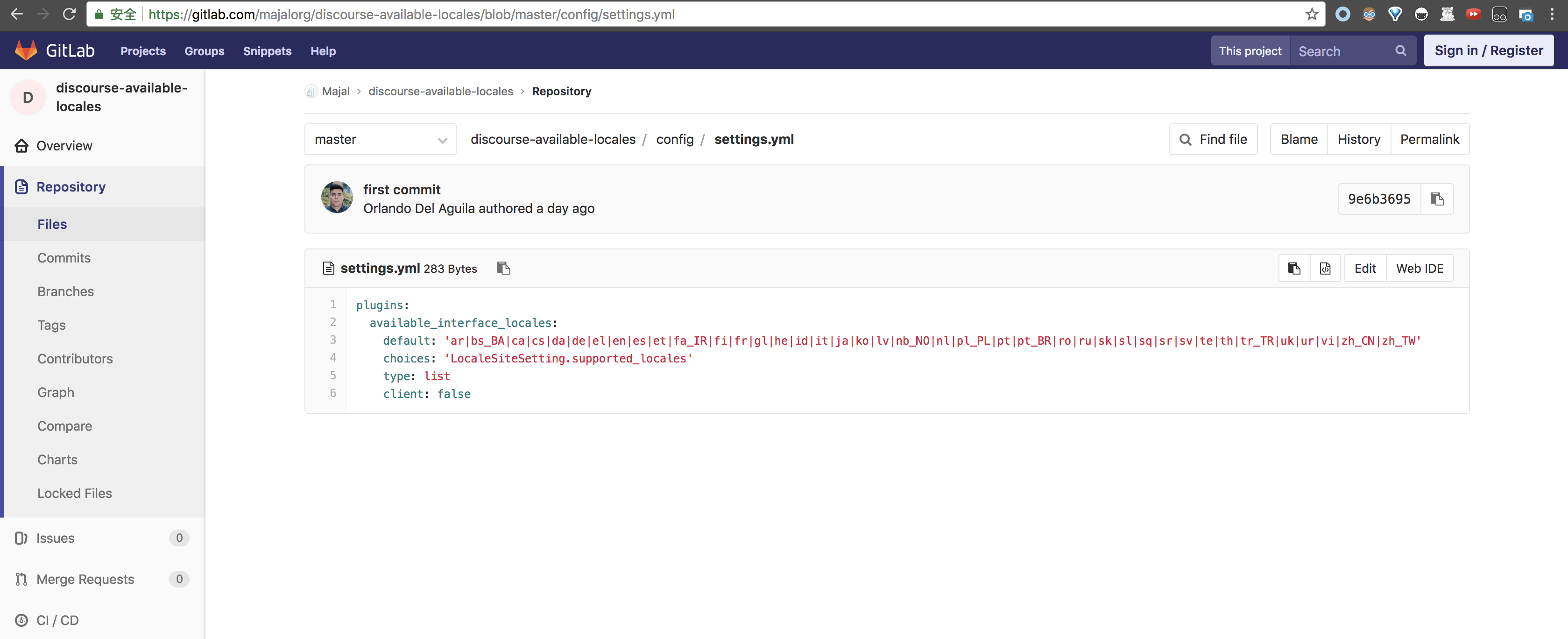Click the Overview home icon in sidebar
The width and height of the screenshot is (1568, 639).
[21, 146]
